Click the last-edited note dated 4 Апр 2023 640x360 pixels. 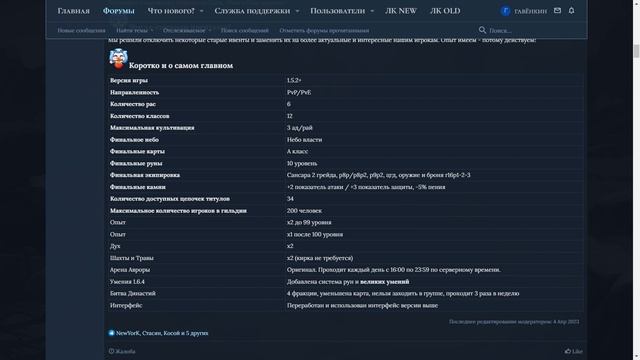(514, 322)
